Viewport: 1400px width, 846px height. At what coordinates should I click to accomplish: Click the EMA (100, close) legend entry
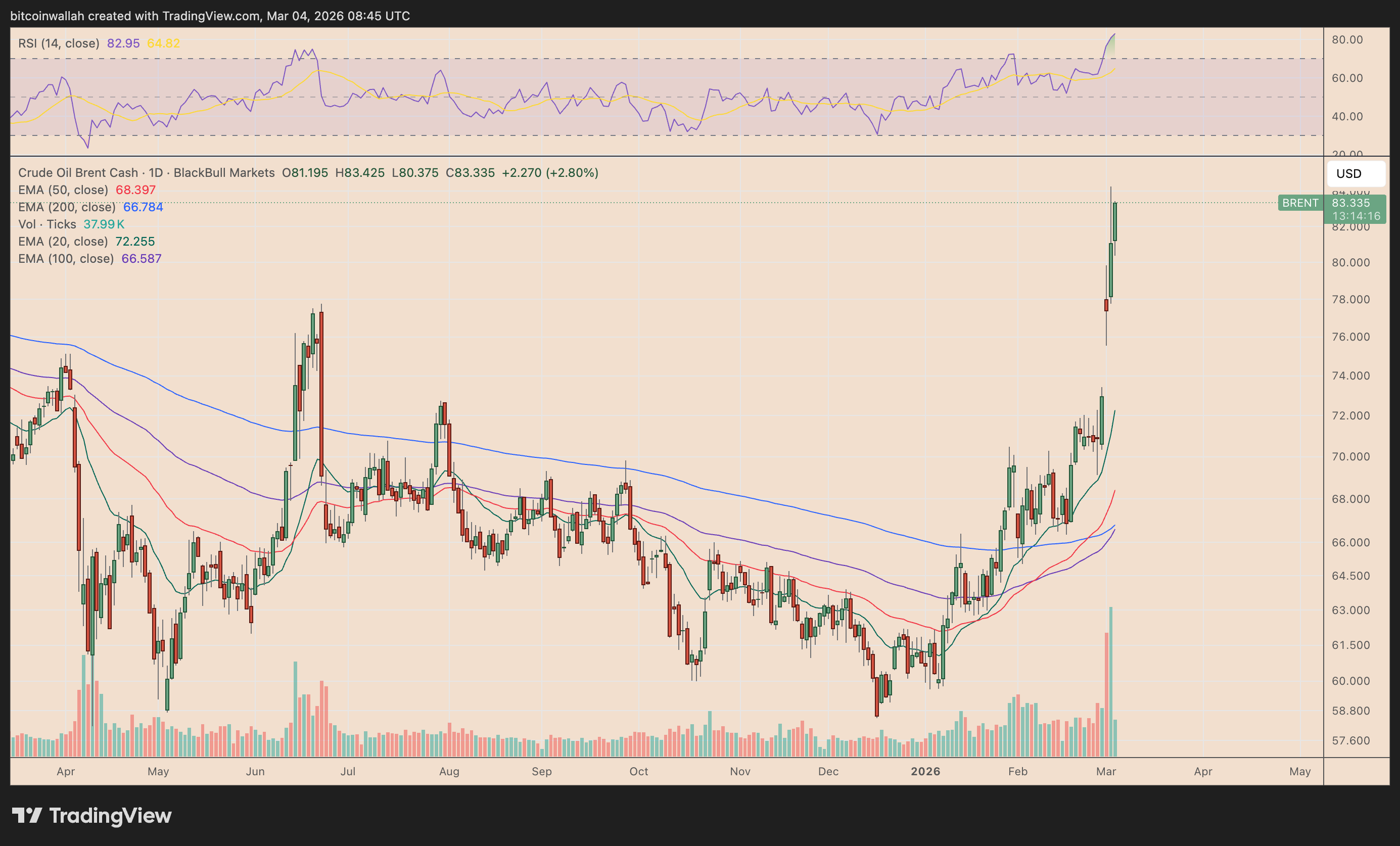(x=66, y=259)
